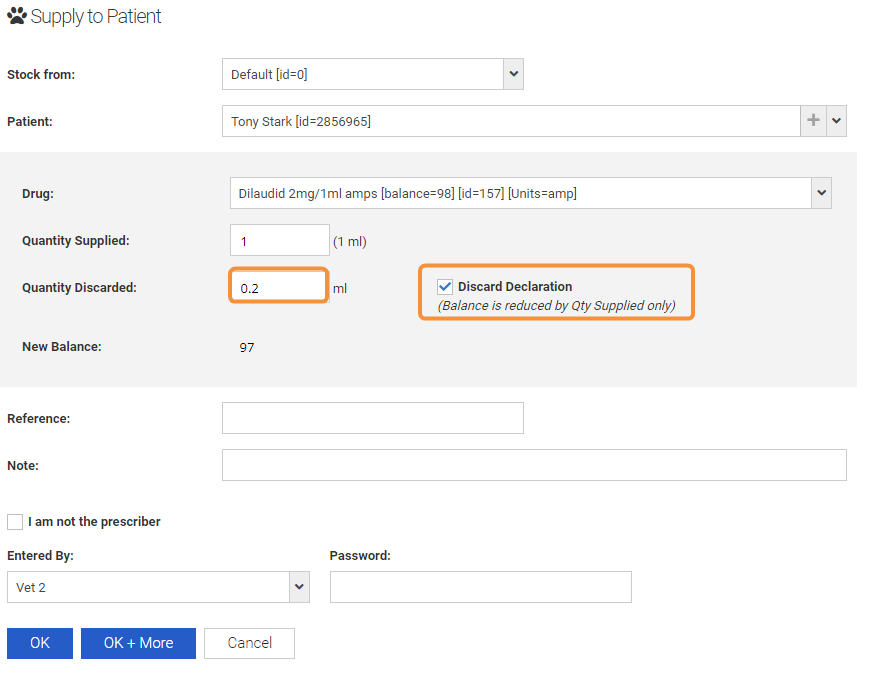Click the OK + More button

[x=138, y=643]
